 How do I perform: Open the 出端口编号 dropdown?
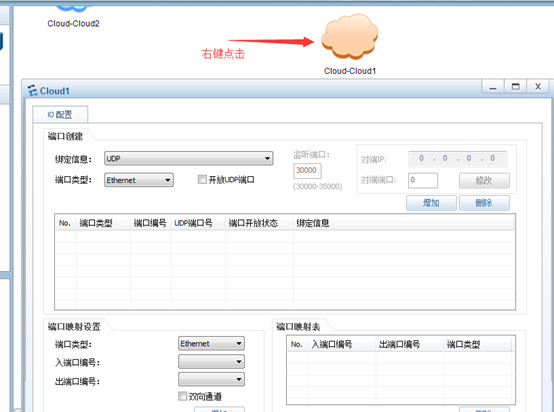click(211, 379)
